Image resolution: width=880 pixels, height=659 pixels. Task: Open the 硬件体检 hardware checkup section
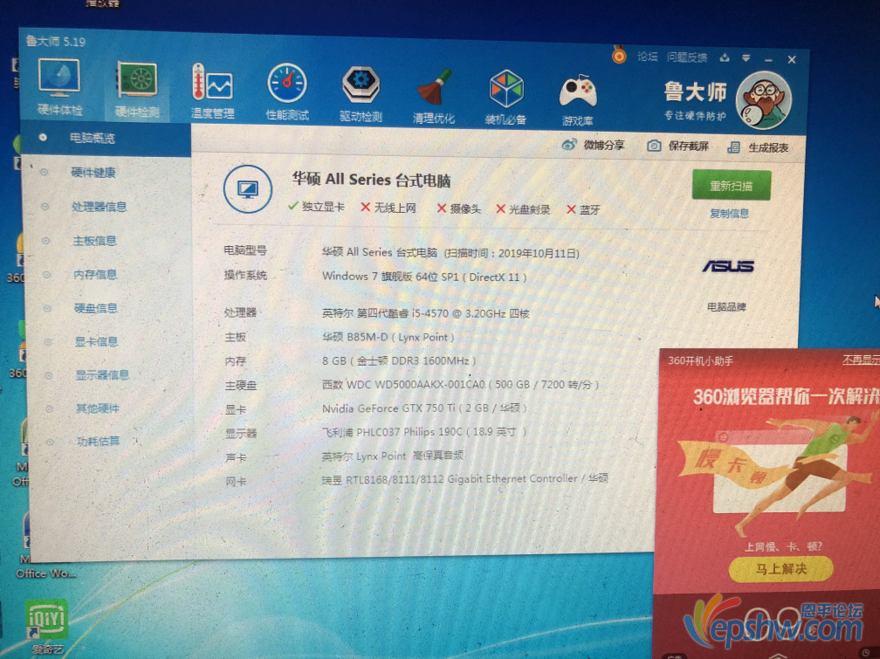pos(59,88)
